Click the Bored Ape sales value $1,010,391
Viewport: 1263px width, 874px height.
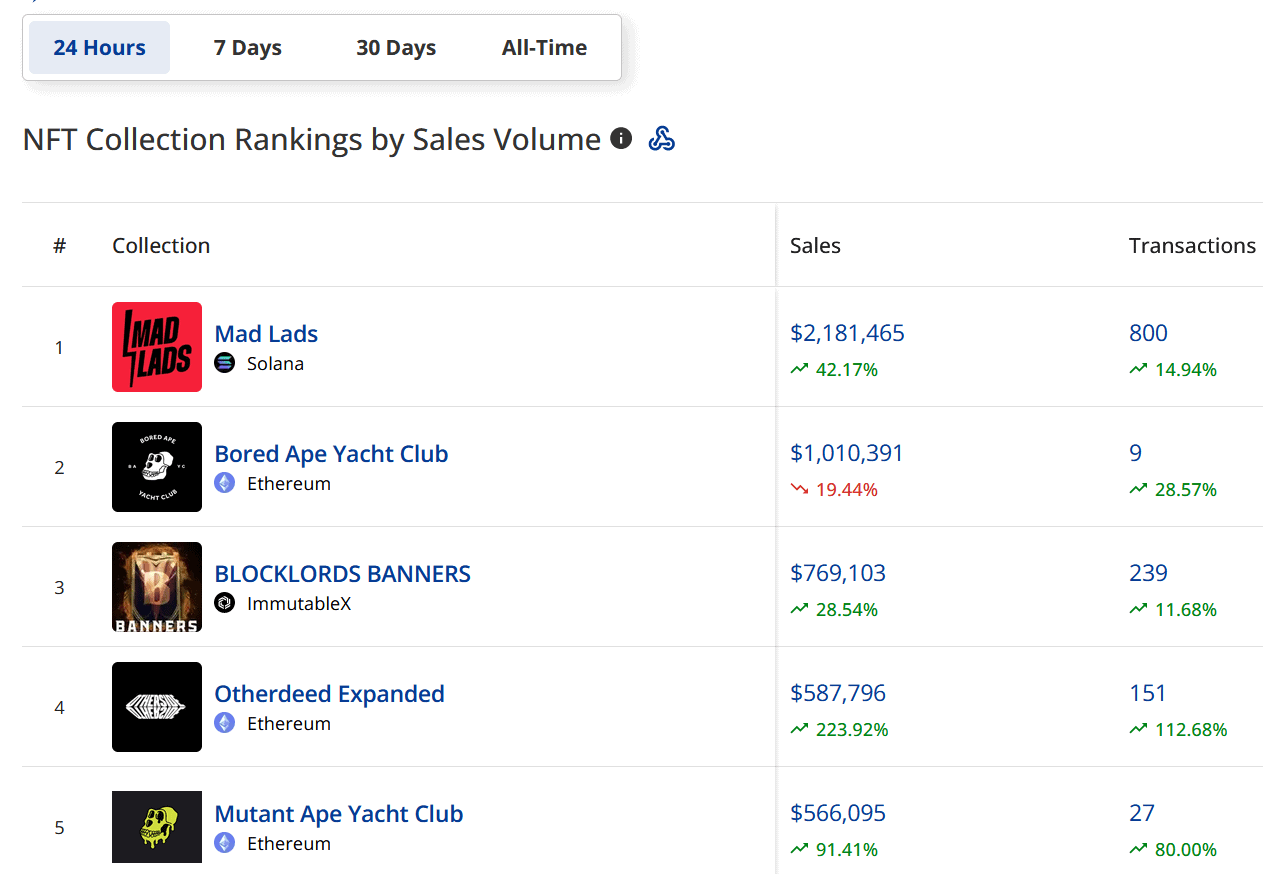847,453
